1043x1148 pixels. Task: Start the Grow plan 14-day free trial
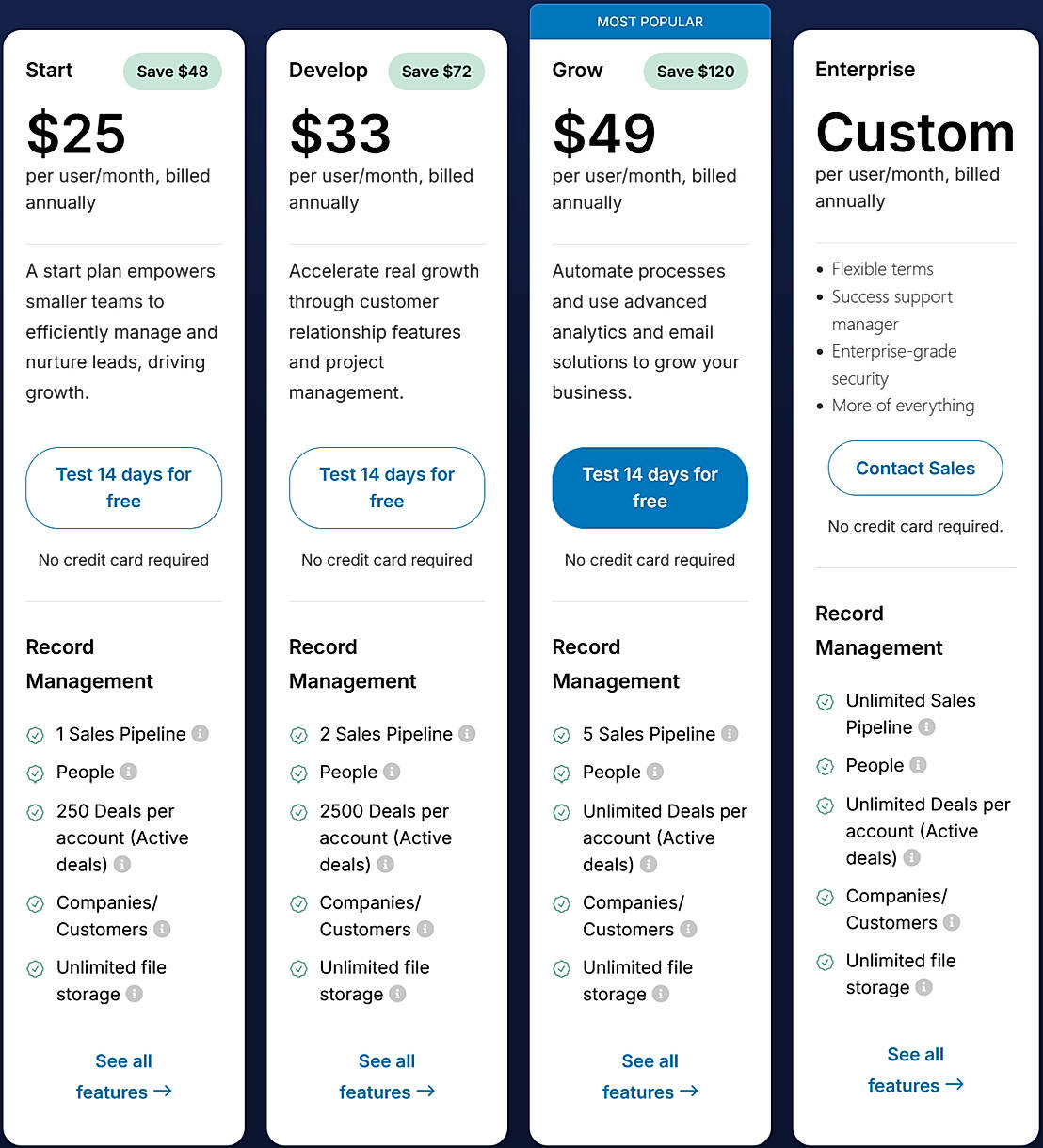[650, 487]
